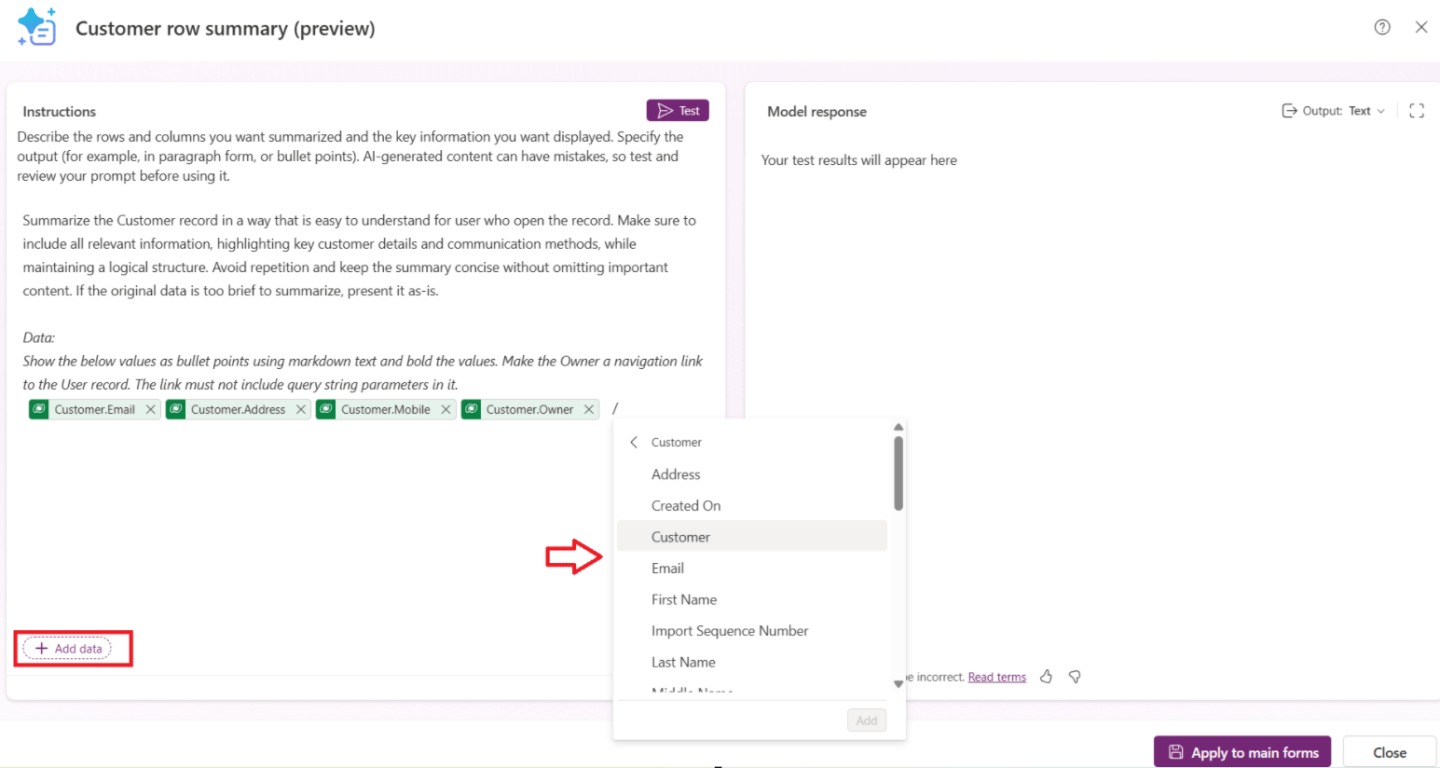Select Address from the column list
This screenshot has width=1440, height=768.
pyautogui.click(x=676, y=474)
